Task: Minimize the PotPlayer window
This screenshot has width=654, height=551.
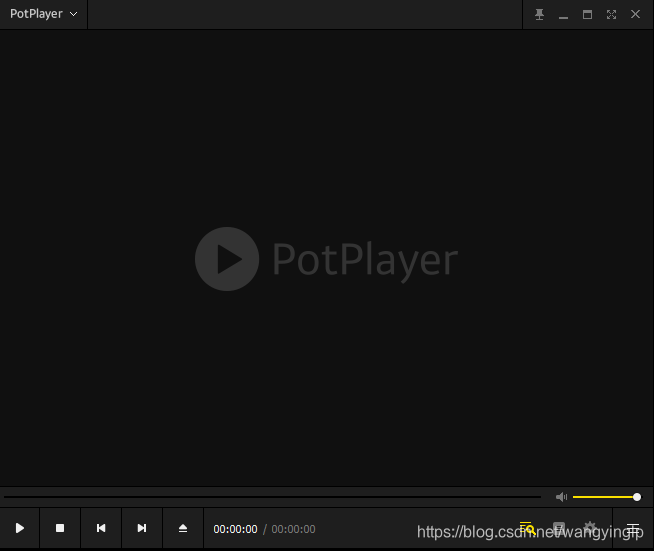Action: 563,17
